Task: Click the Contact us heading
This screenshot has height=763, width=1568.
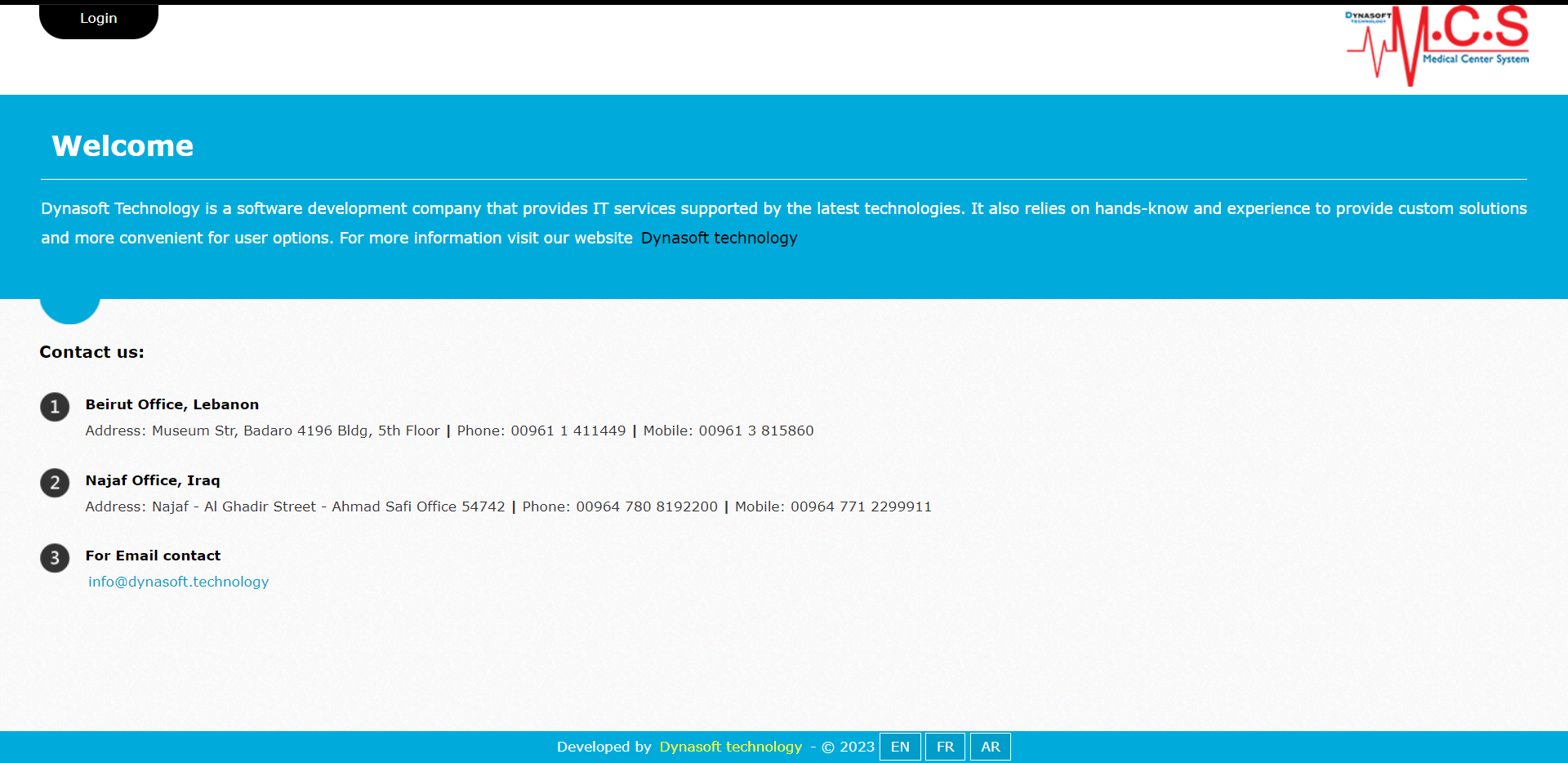Action: (x=91, y=352)
